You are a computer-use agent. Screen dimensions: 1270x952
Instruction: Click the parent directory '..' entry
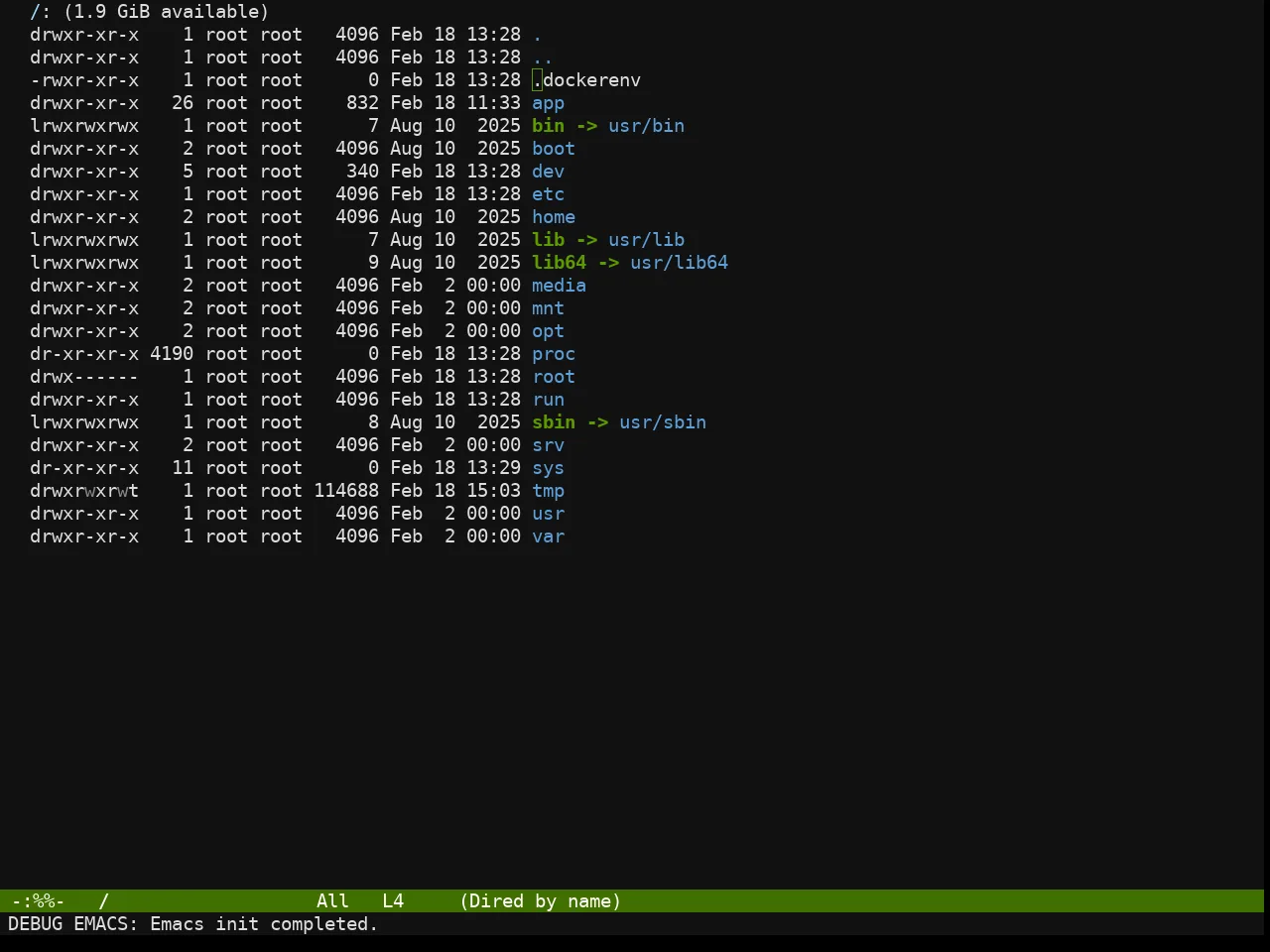pyautogui.click(x=543, y=58)
